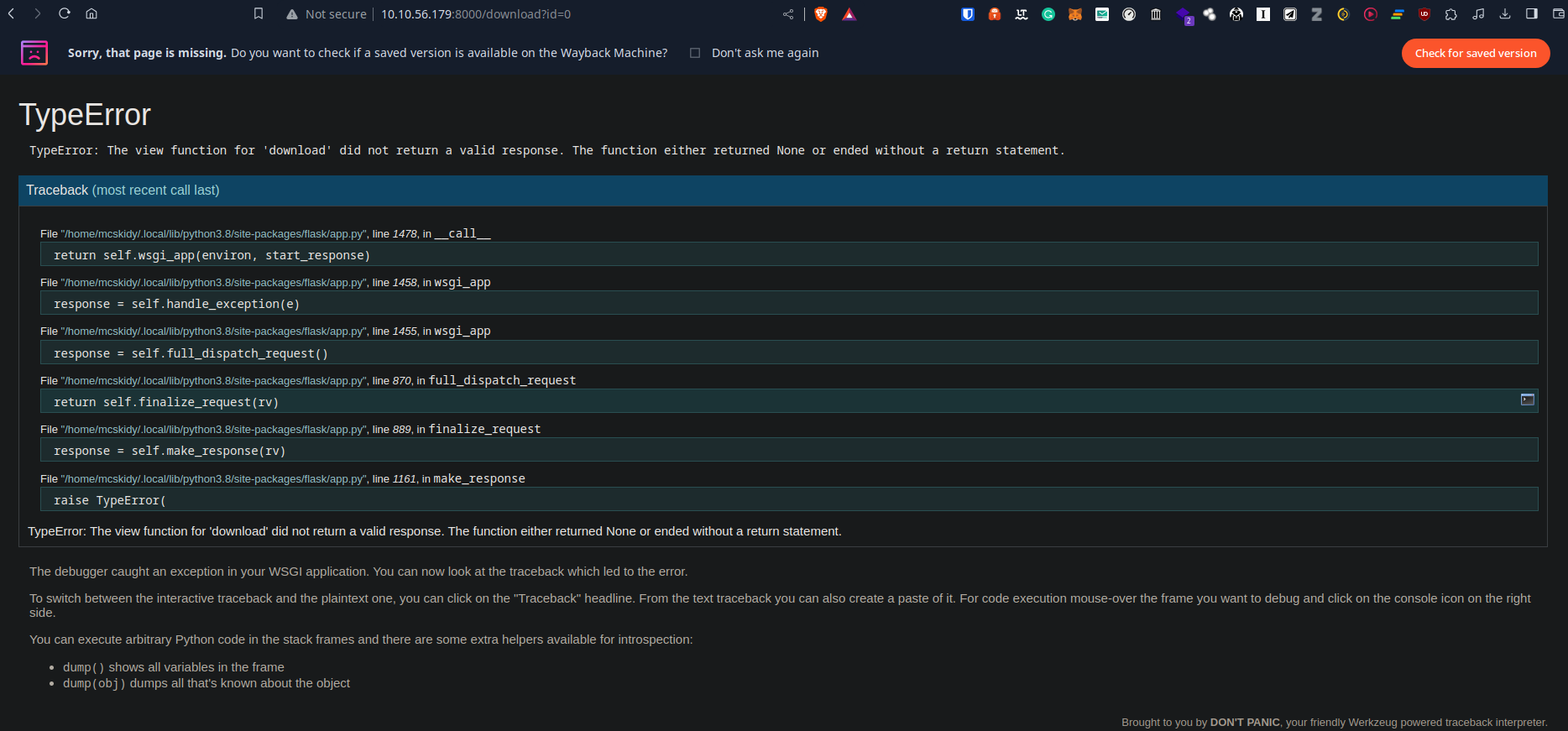
Task: Click file path on line 1478 __call__ frame
Action: pyautogui.click(x=214, y=234)
